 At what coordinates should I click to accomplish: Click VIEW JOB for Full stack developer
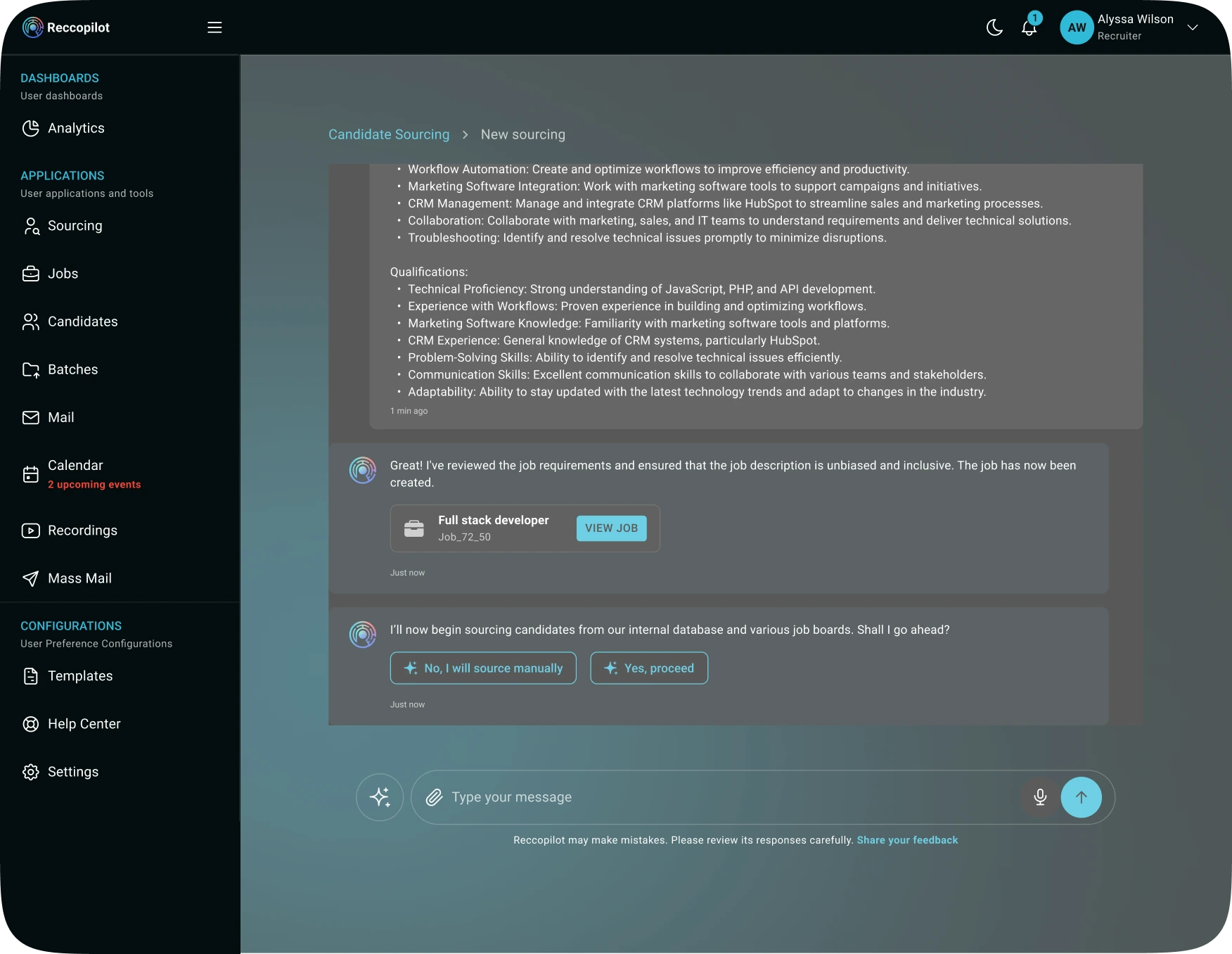pos(611,528)
